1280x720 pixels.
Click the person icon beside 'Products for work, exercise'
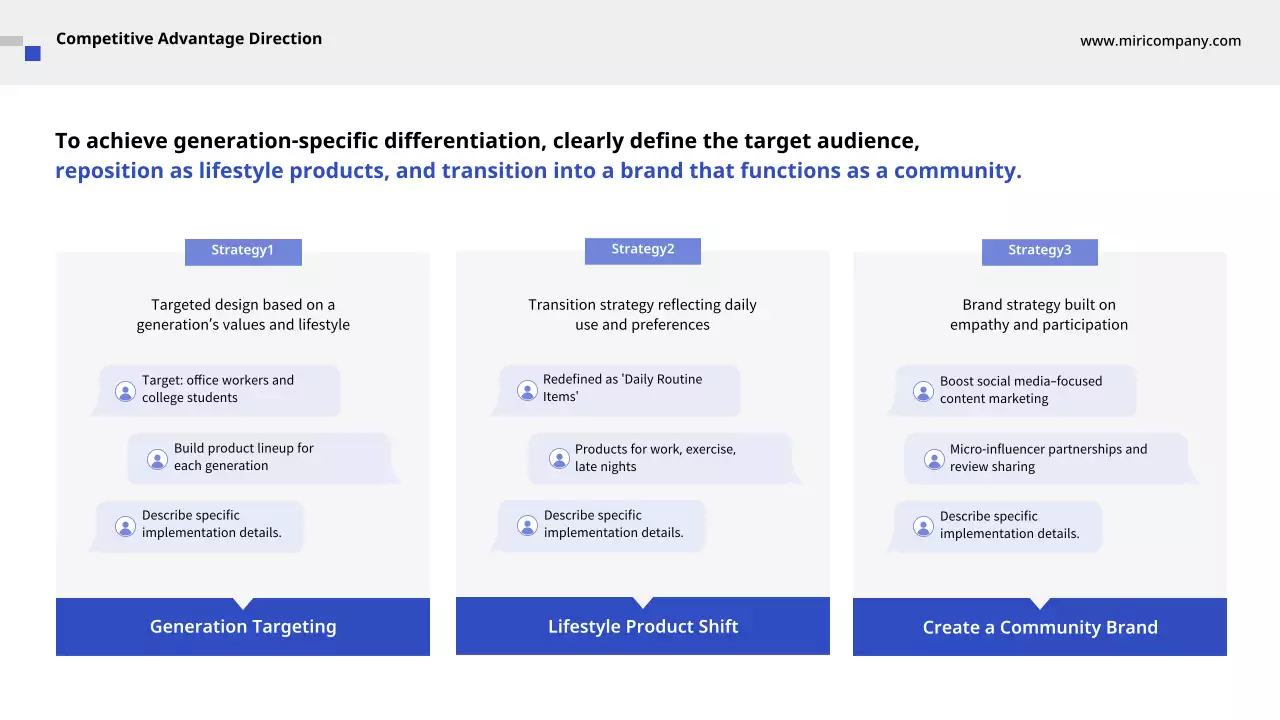[559, 459]
